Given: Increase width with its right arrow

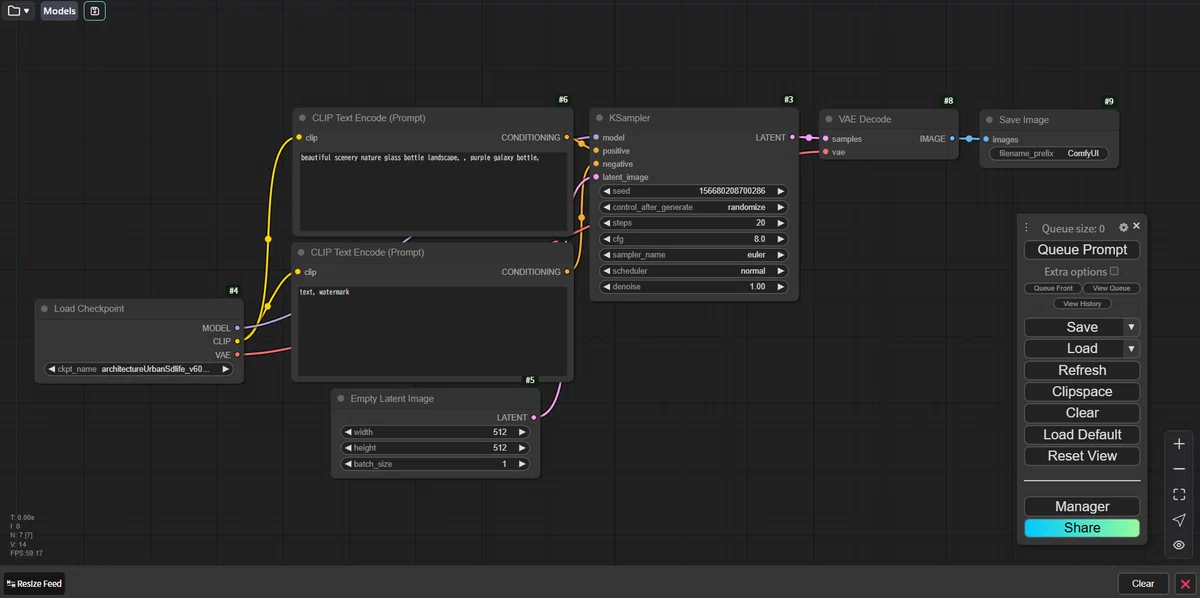Looking at the screenshot, I should pyautogui.click(x=522, y=432).
